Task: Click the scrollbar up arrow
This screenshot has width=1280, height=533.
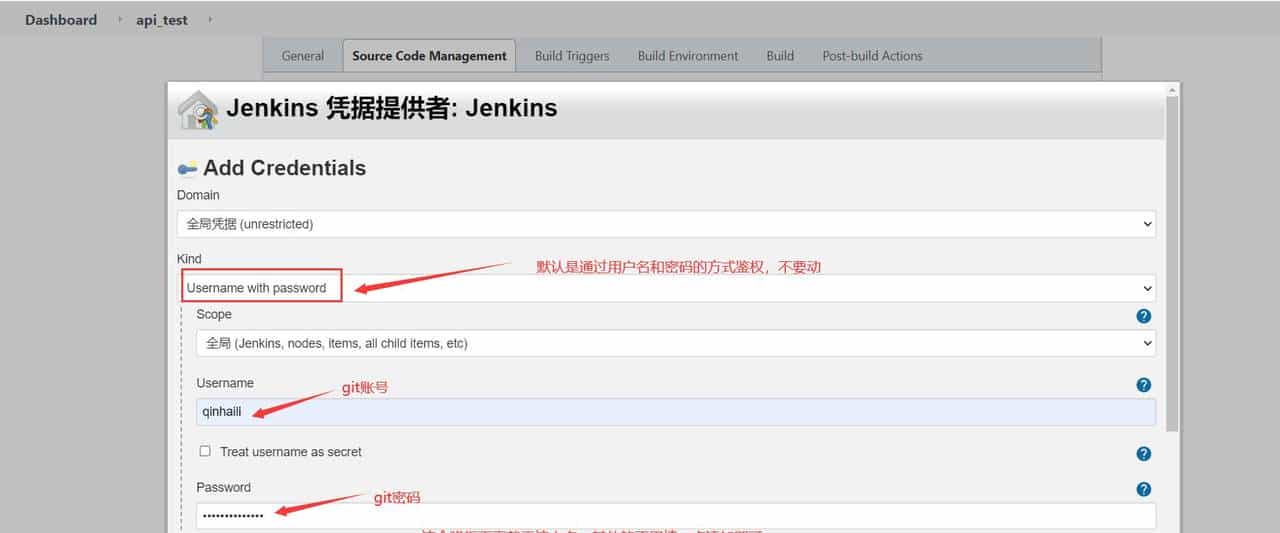Action: click(x=1172, y=90)
